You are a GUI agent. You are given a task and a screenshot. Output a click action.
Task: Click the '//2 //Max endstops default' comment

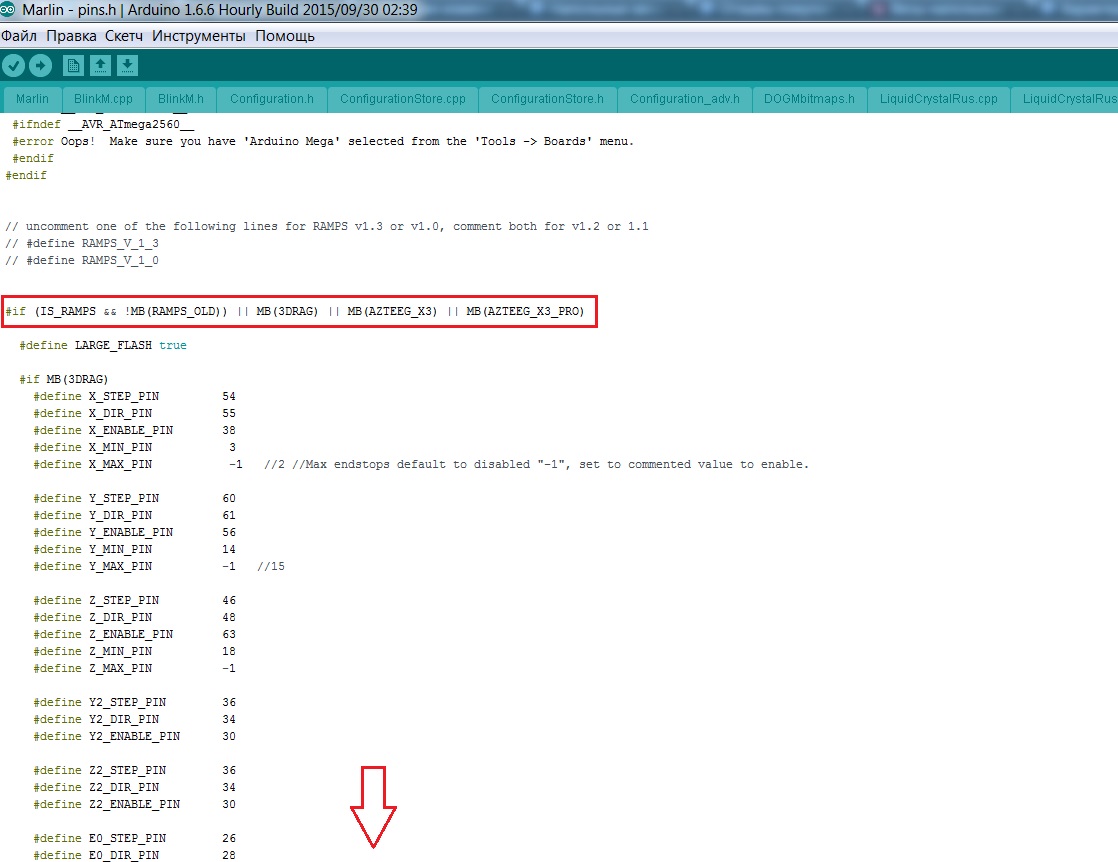click(536, 464)
